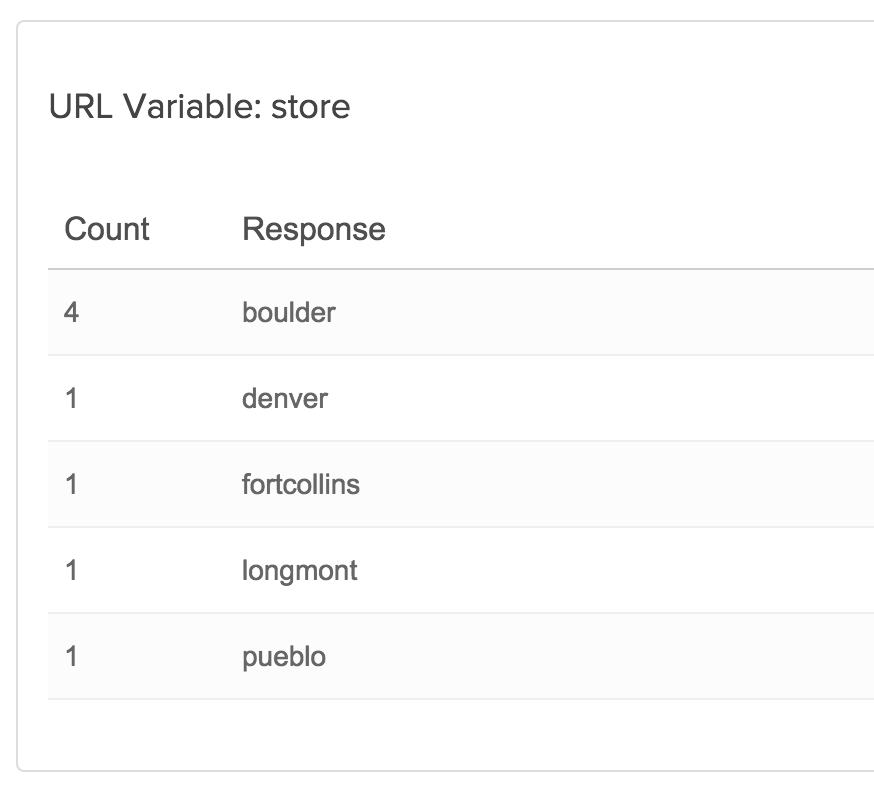Click the Count column header
The width and height of the screenshot is (874, 806).
(x=106, y=229)
